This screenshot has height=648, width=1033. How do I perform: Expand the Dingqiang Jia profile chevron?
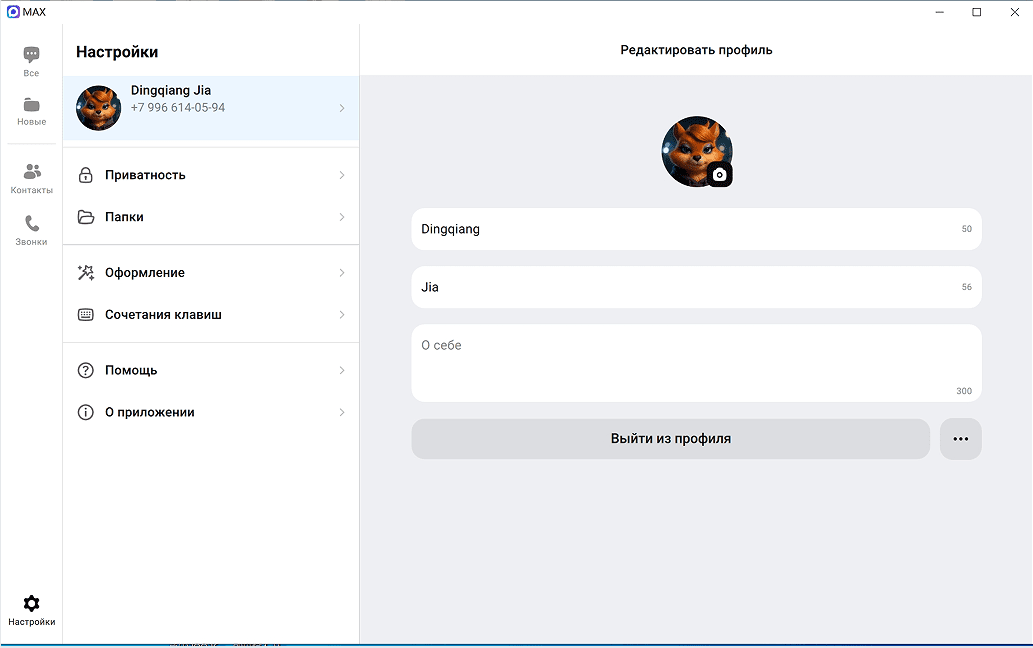click(341, 108)
